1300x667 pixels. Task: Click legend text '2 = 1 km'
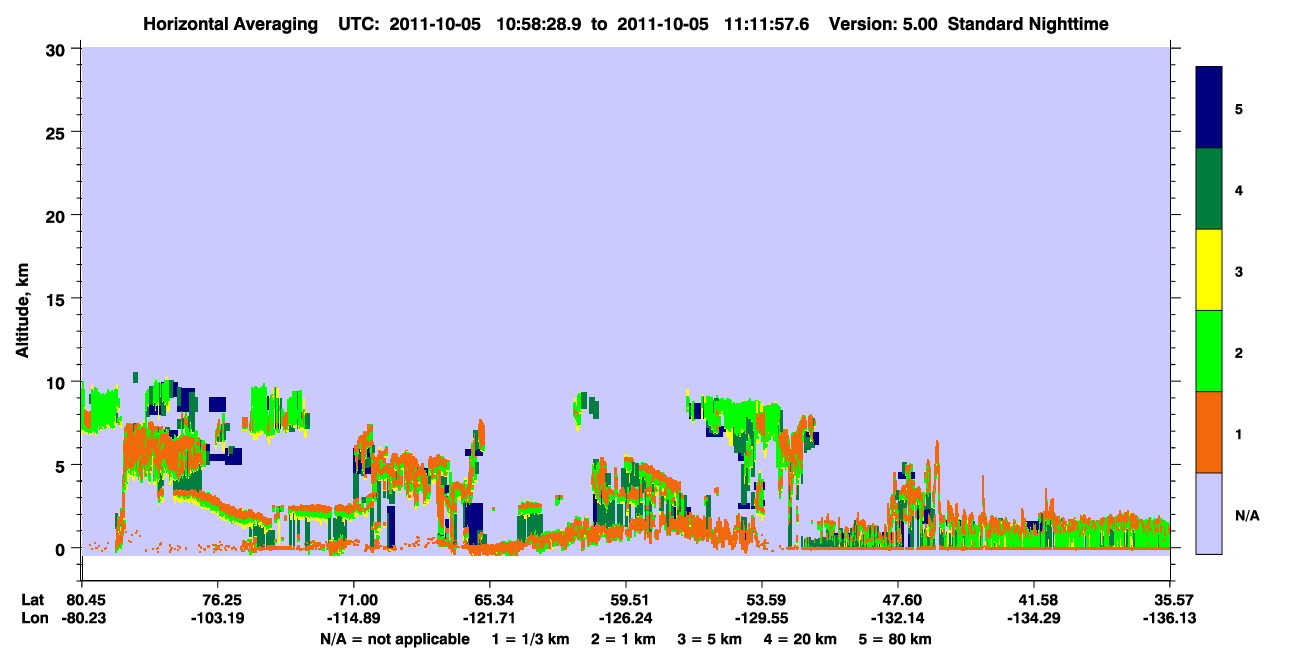point(622,639)
